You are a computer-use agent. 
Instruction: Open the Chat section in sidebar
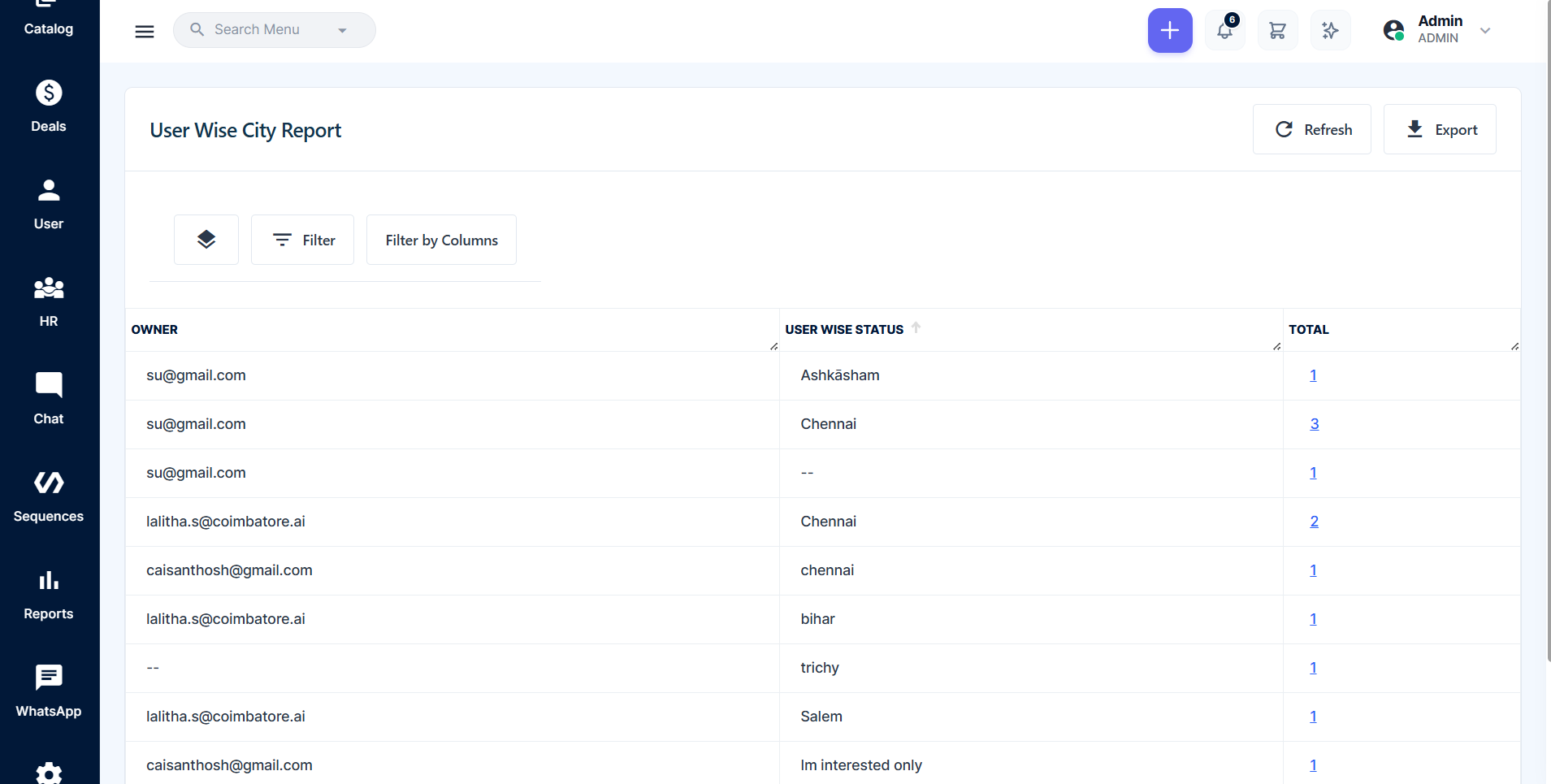49,399
